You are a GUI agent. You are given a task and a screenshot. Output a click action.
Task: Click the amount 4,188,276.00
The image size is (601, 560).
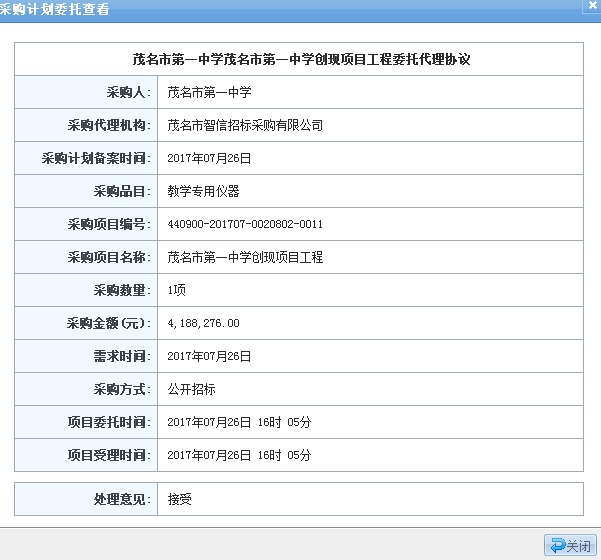203,323
